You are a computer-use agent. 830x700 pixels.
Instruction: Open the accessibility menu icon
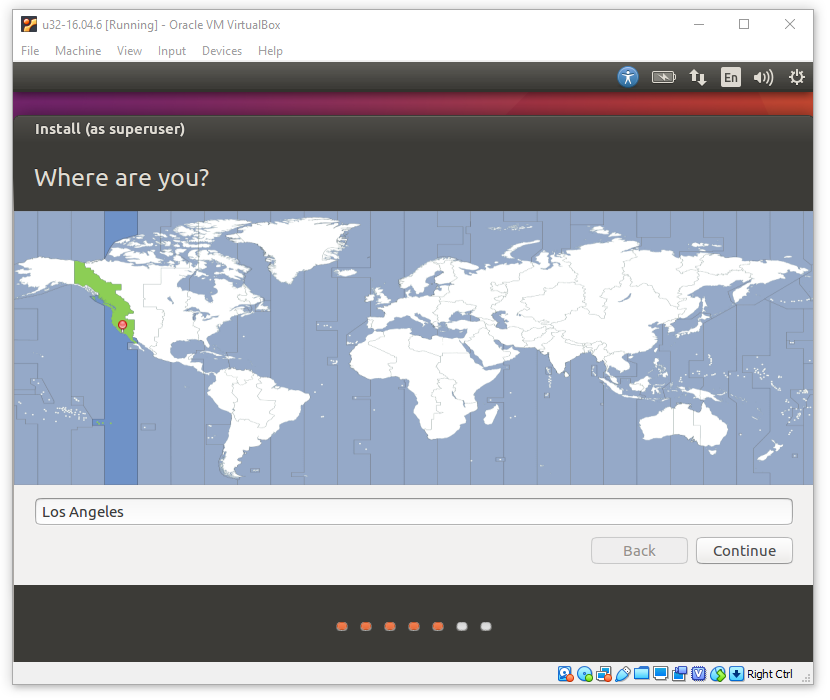(x=627, y=77)
